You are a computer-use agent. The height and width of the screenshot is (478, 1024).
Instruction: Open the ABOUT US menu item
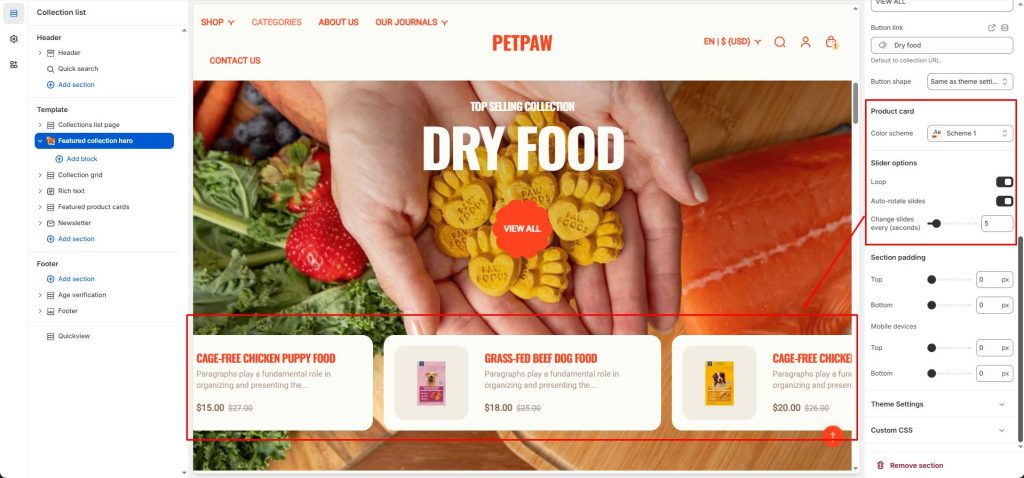pyautogui.click(x=338, y=22)
